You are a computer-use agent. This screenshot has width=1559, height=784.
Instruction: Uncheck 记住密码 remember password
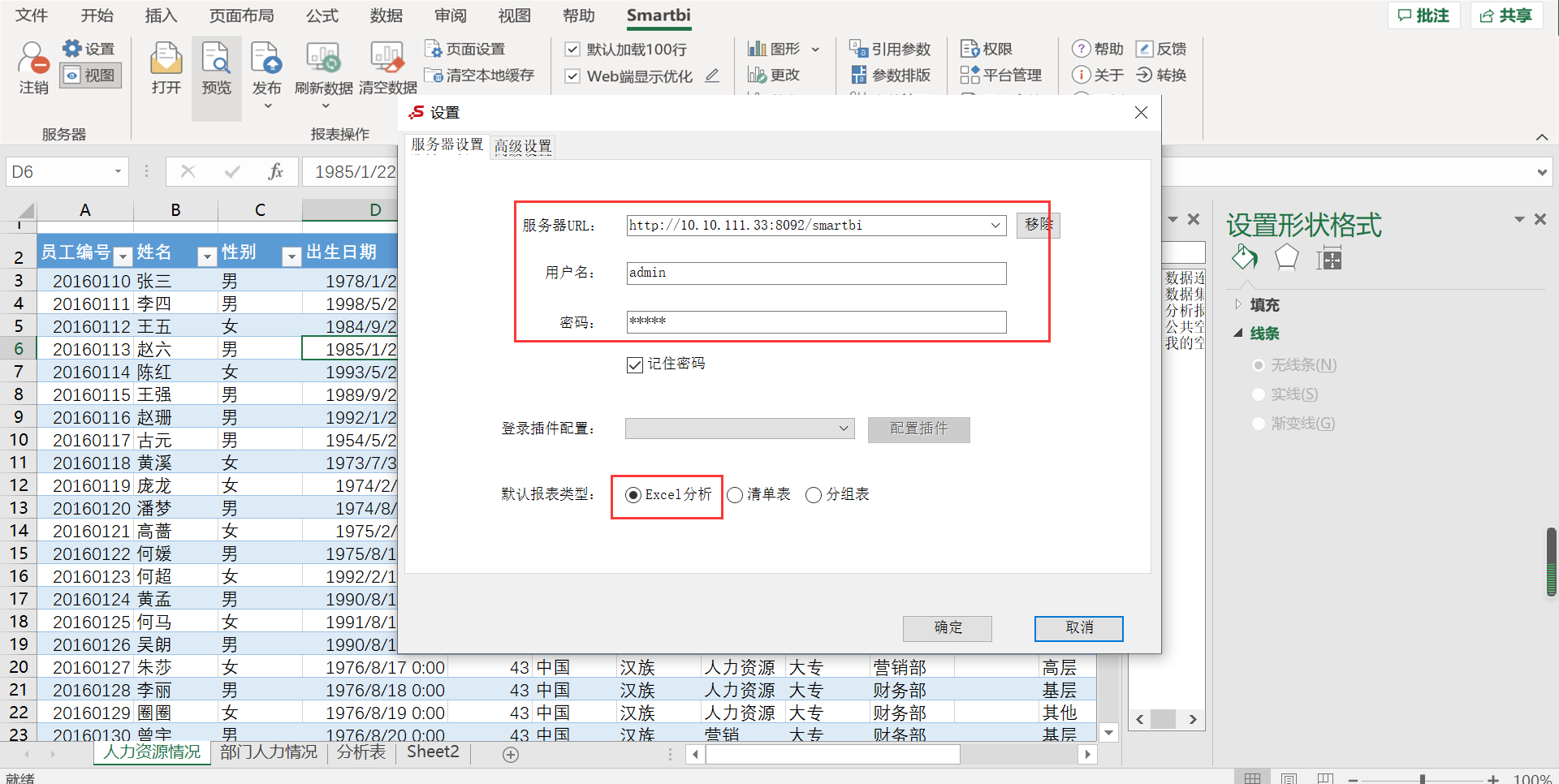pos(635,365)
